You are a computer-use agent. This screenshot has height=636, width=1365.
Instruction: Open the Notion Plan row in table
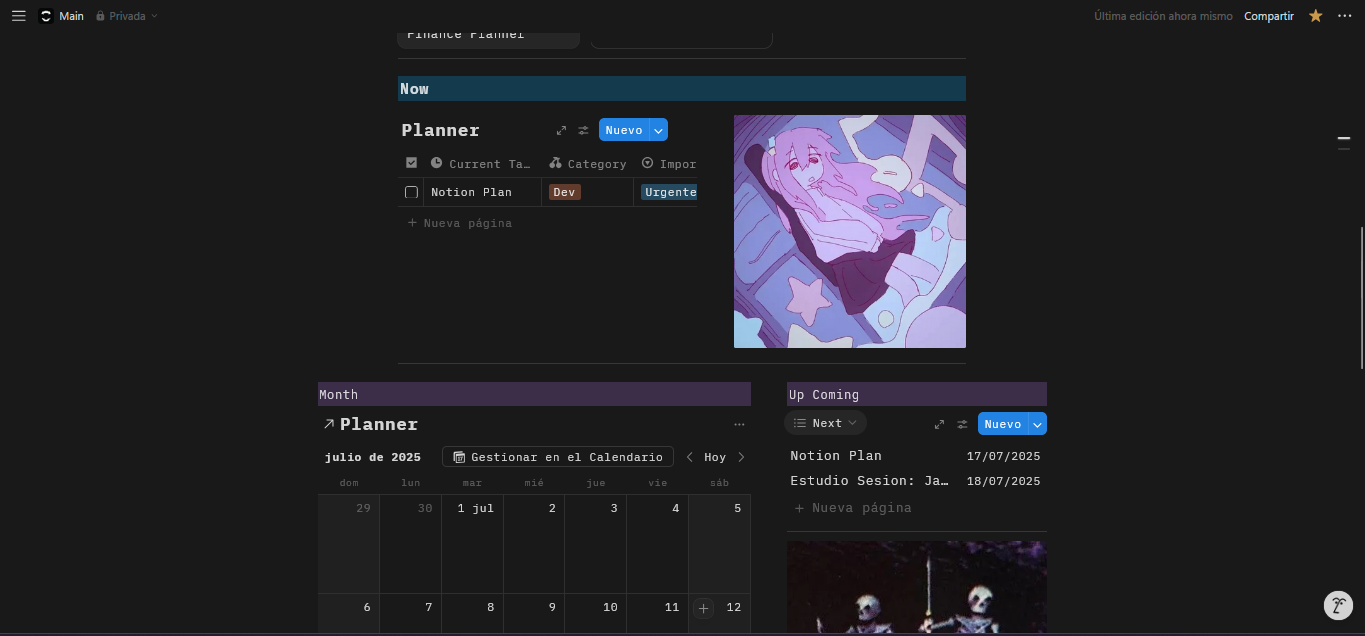pos(471,192)
